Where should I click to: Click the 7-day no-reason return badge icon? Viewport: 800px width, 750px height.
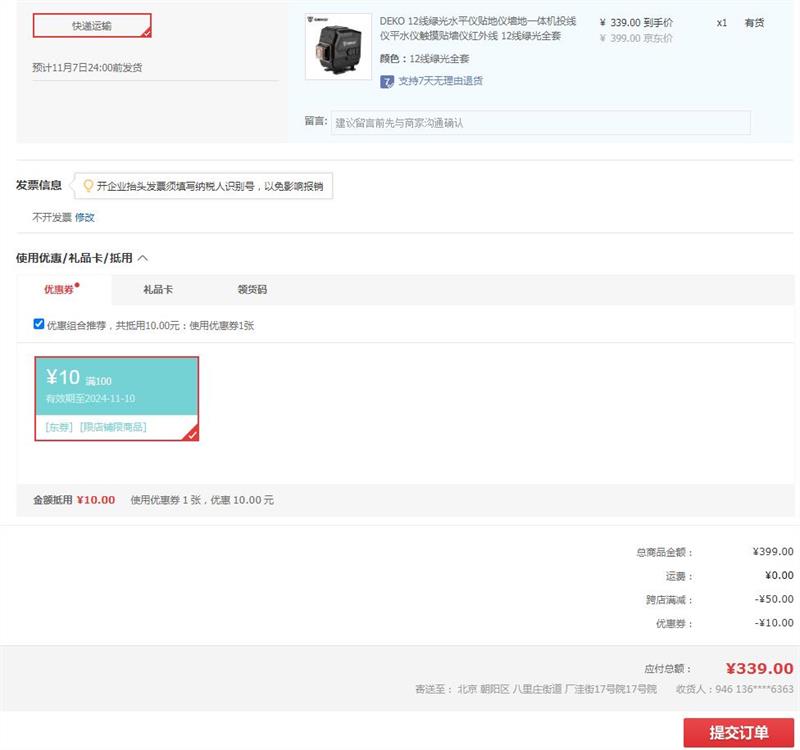387,81
